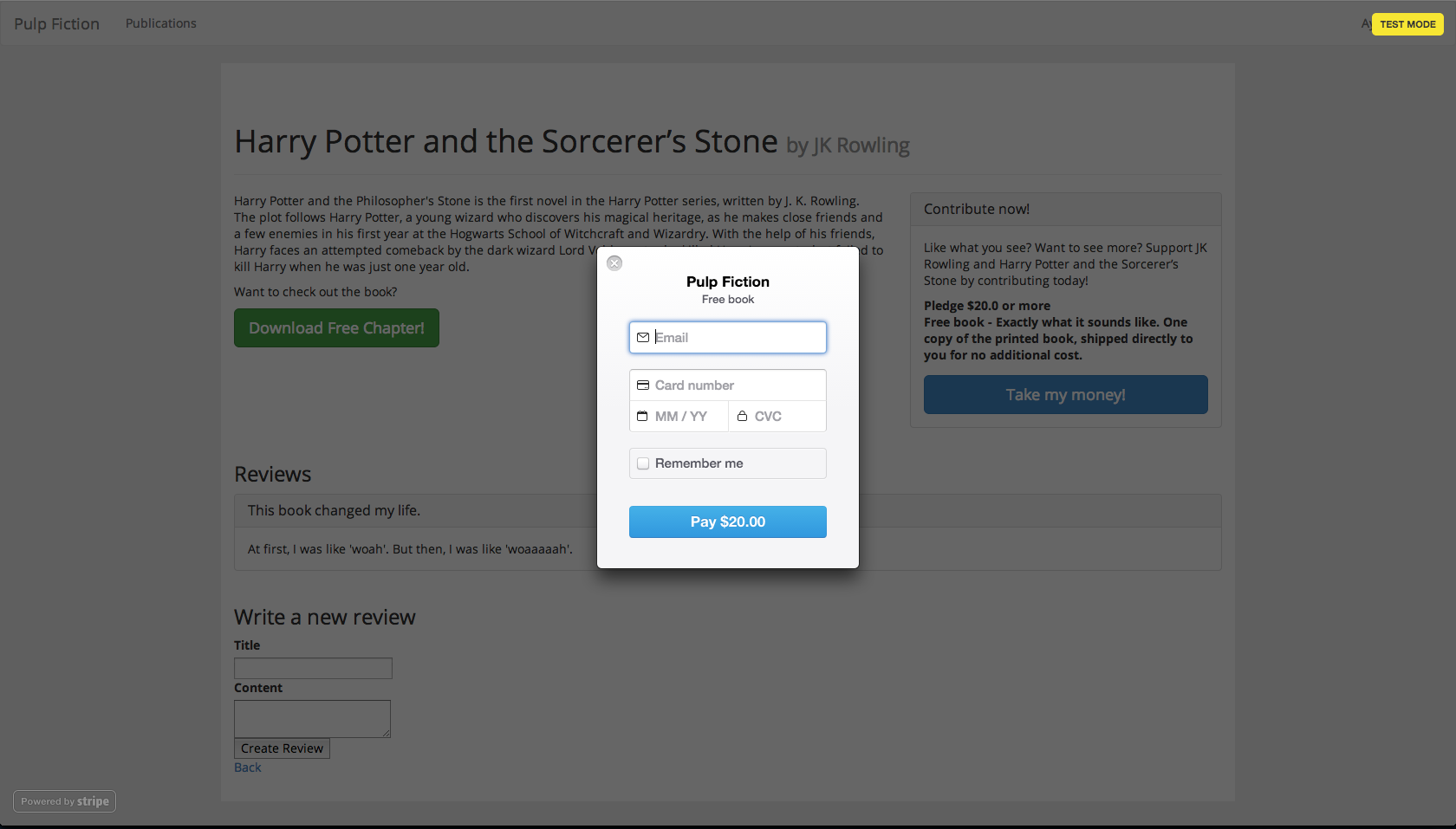Focus the Card number field
The height and width of the screenshot is (829, 1456).
(x=728, y=385)
